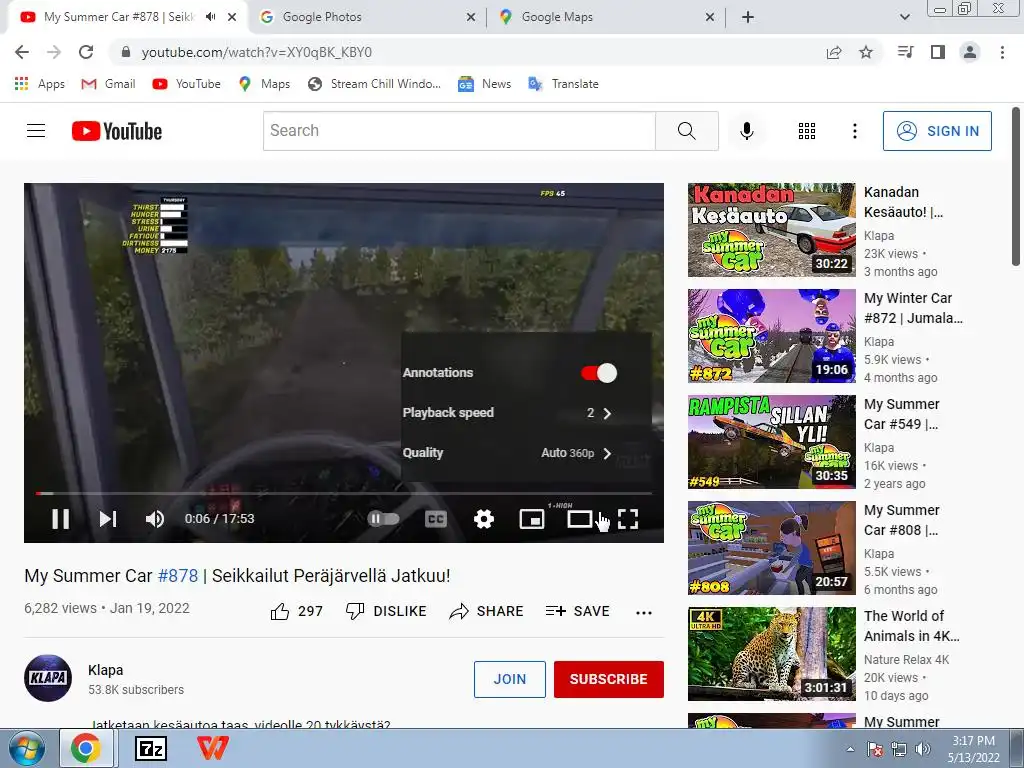Open Apps bookmark
The width and height of the screenshot is (1024, 768).
tap(40, 84)
